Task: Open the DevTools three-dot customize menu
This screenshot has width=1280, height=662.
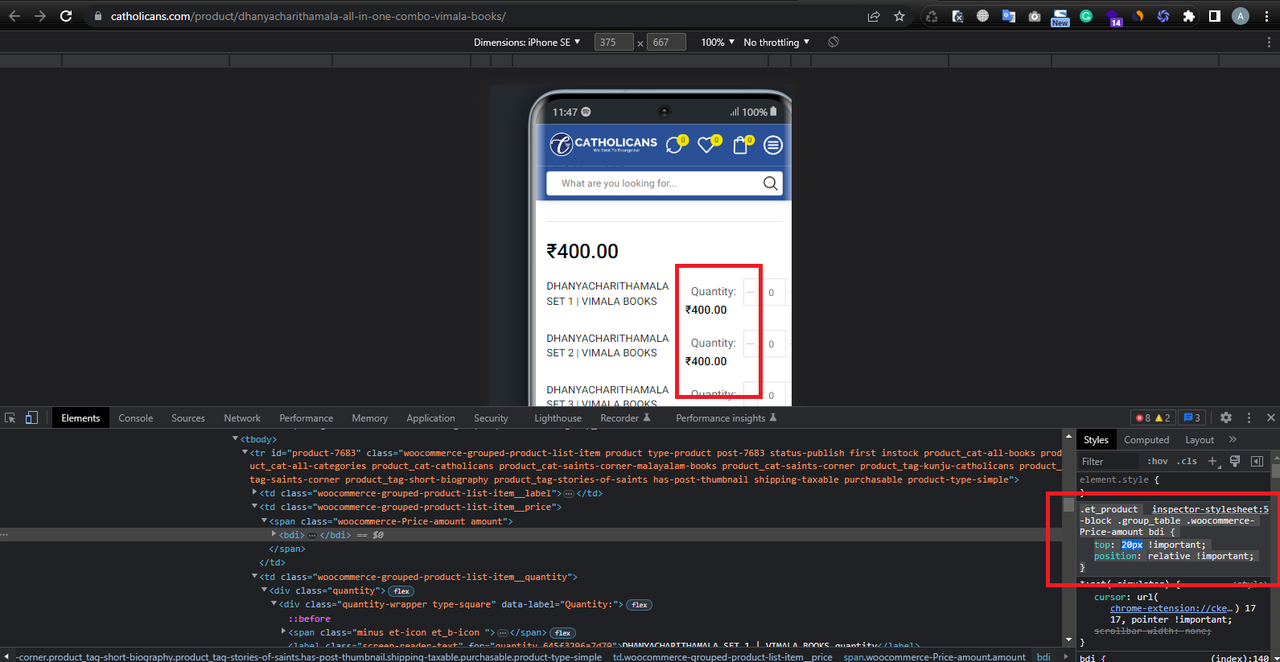Action: (1249, 418)
